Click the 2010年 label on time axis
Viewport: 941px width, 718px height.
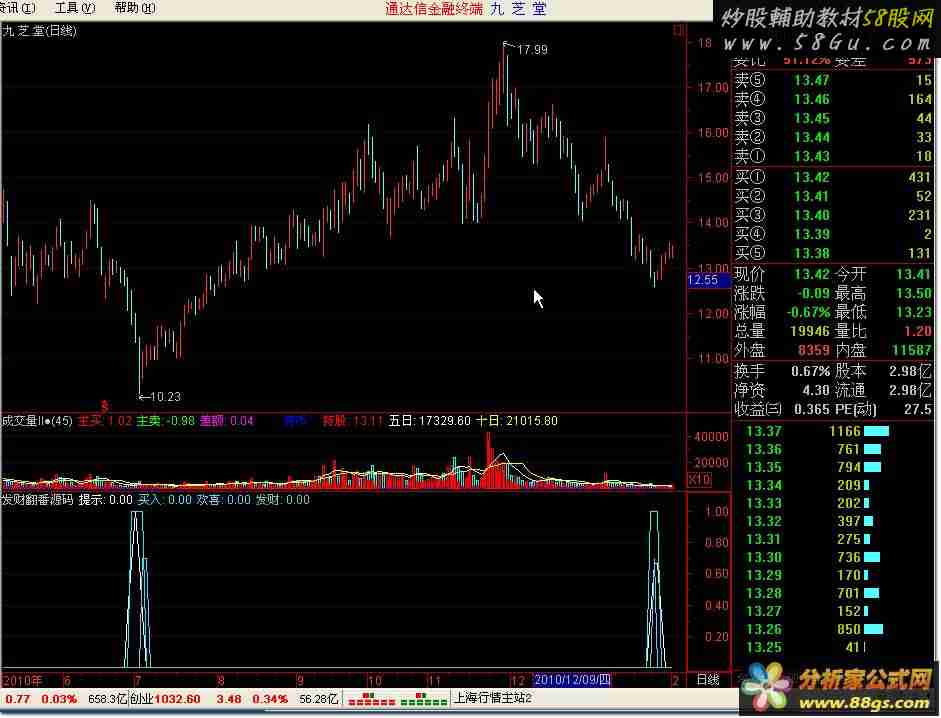point(23,680)
